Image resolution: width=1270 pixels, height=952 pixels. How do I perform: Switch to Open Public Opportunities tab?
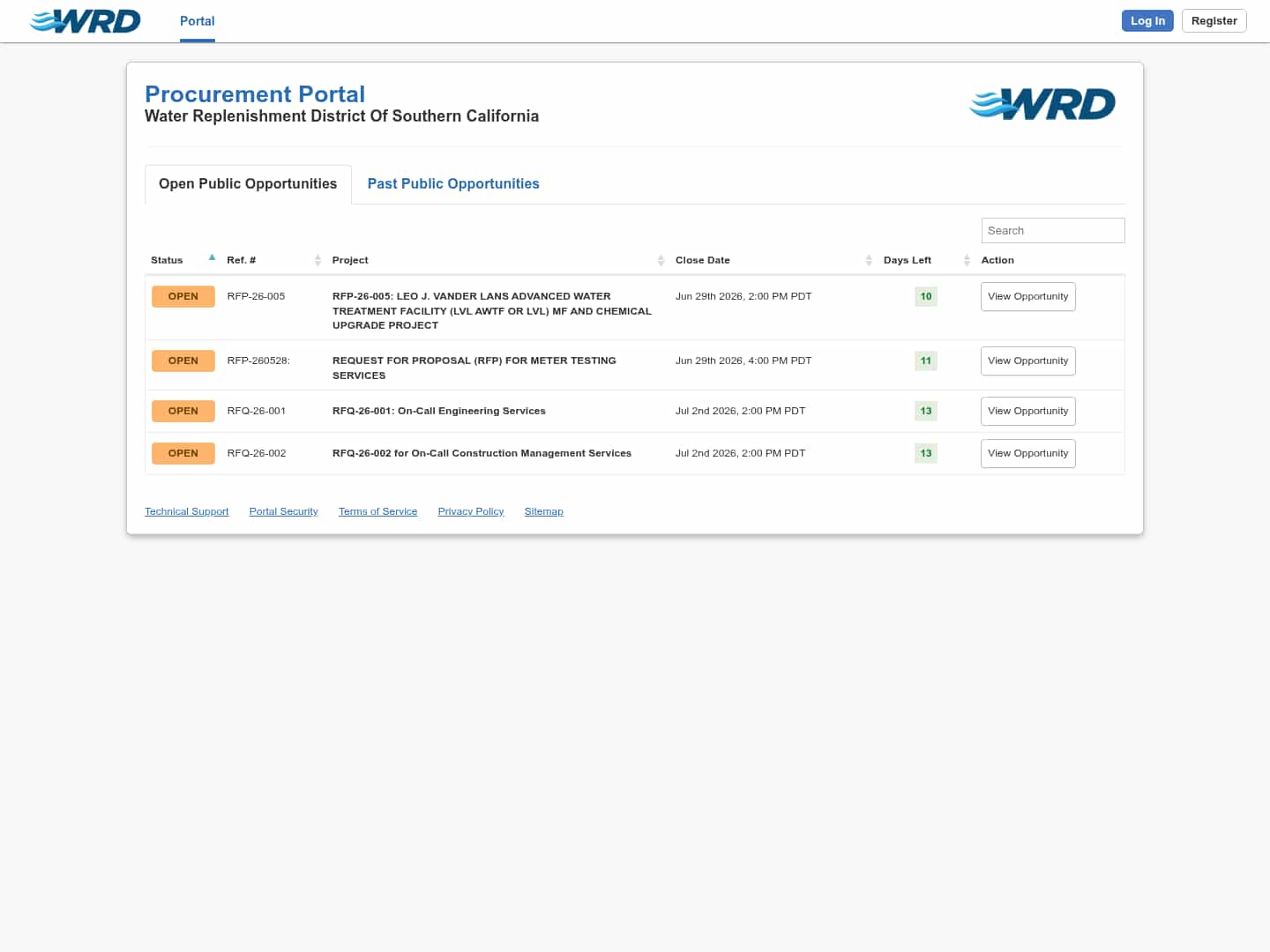tap(248, 183)
